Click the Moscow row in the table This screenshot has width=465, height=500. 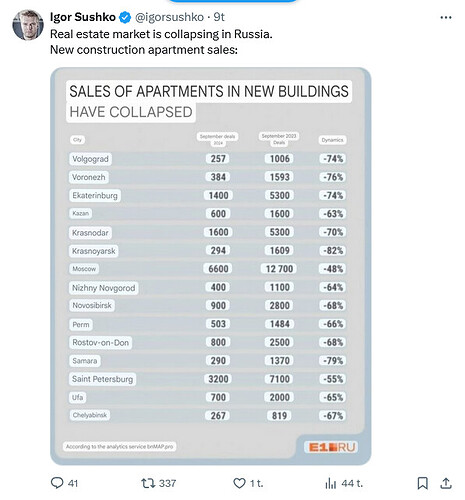click(207, 269)
